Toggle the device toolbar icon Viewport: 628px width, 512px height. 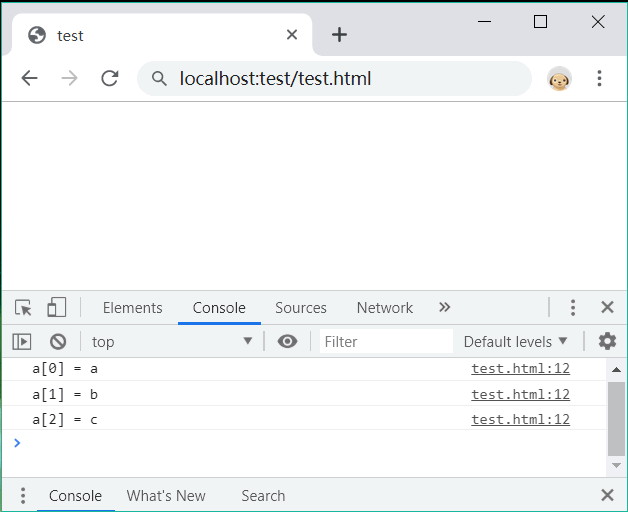[x=56, y=307]
